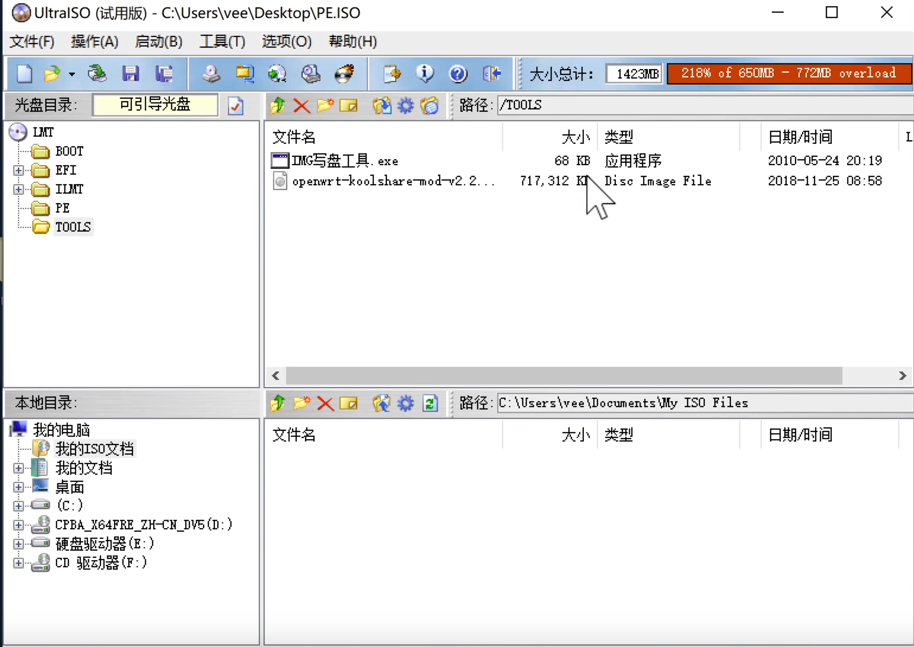The image size is (914, 647).
Task: Click the red X delete icon in image toolbar
Action: [301, 106]
